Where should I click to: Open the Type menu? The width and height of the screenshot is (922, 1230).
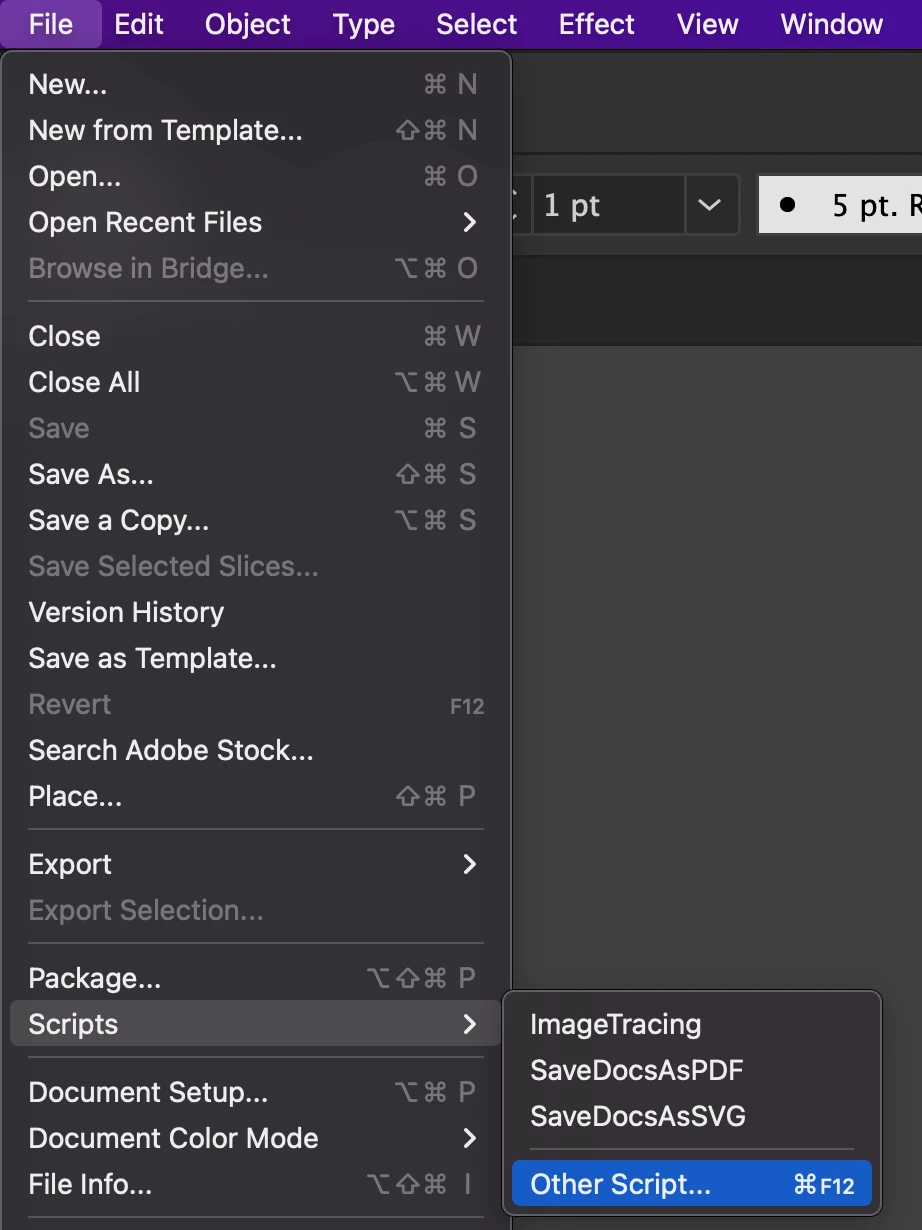pos(364,24)
